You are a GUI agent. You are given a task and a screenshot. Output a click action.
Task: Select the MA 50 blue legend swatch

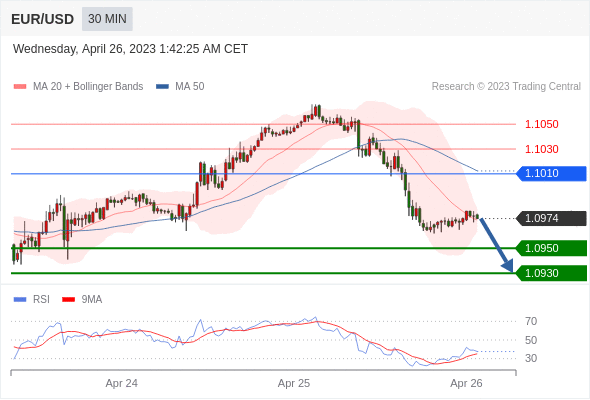point(162,87)
